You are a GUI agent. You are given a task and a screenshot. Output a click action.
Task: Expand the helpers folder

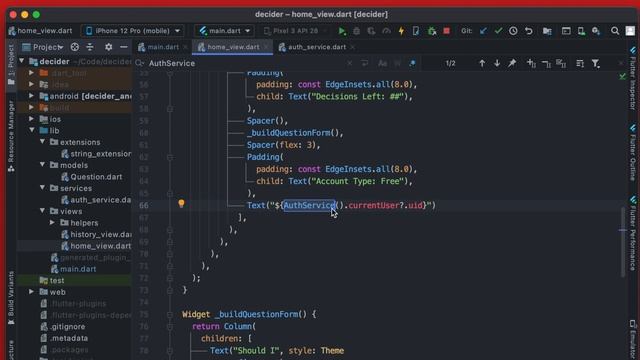pos(52,222)
